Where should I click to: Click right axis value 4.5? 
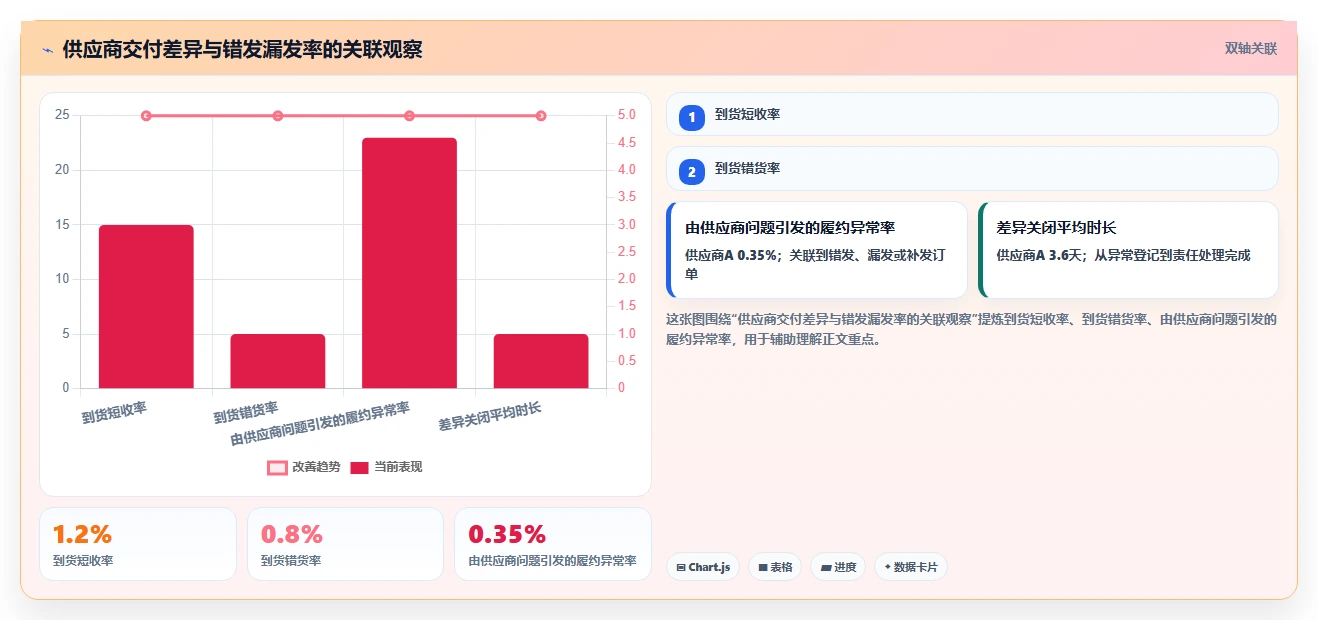click(x=627, y=142)
